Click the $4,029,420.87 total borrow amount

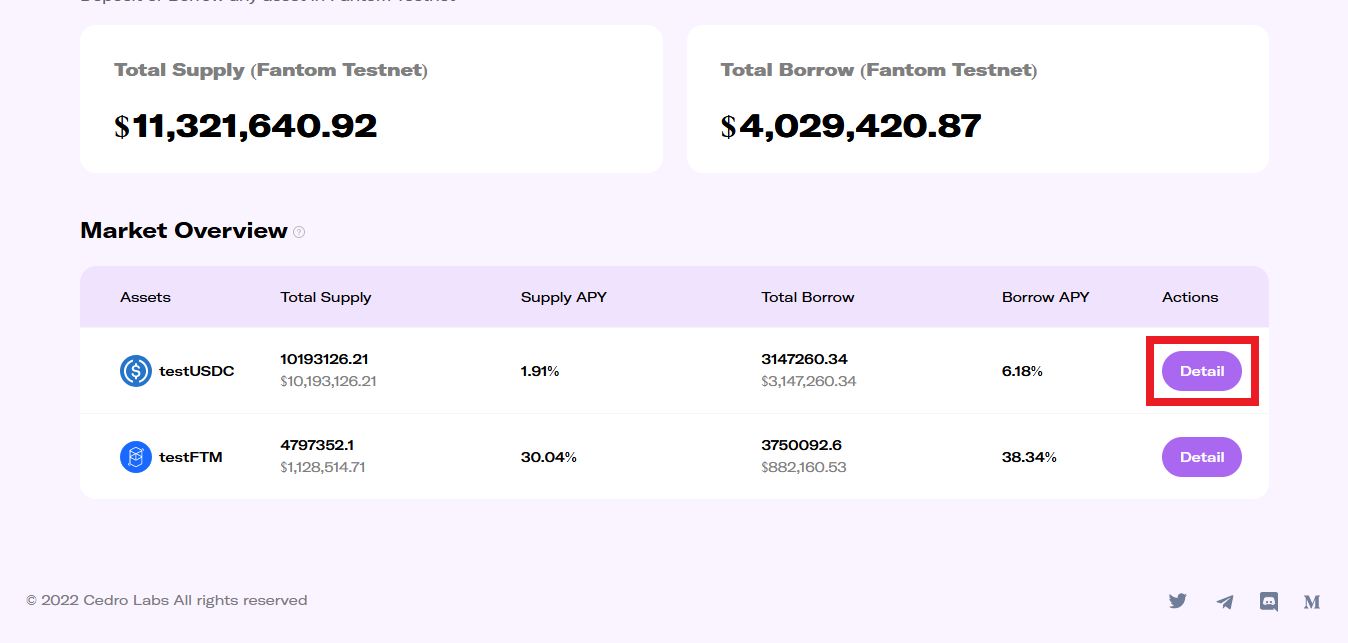coord(851,126)
